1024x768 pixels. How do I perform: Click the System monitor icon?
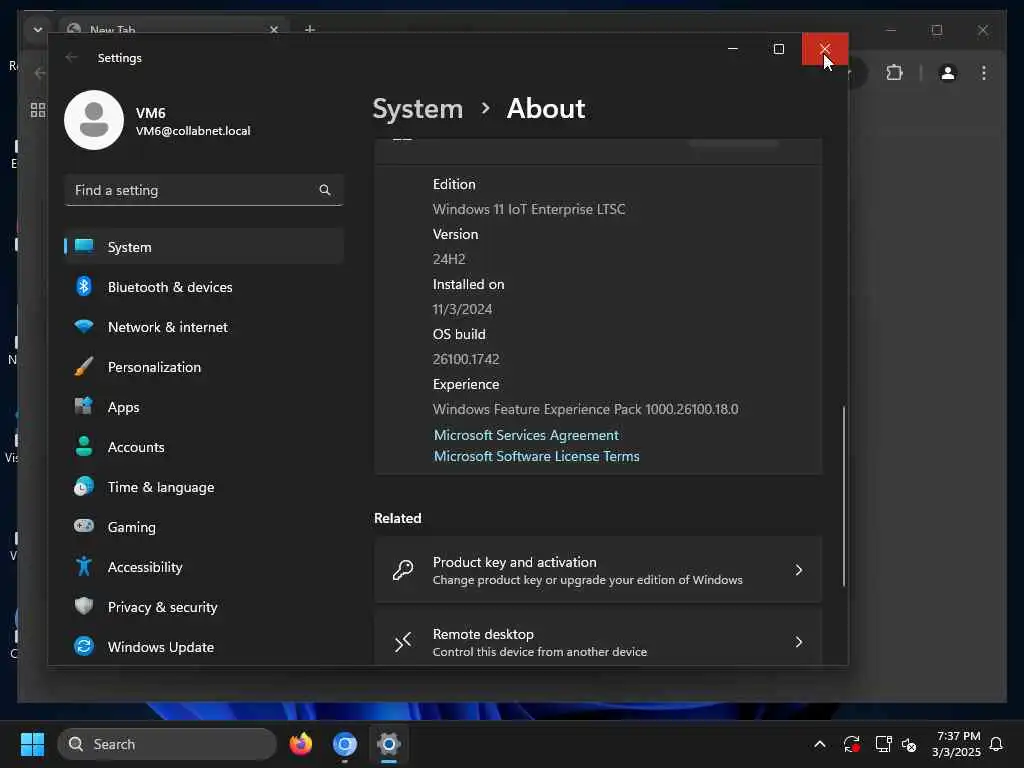click(84, 246)
